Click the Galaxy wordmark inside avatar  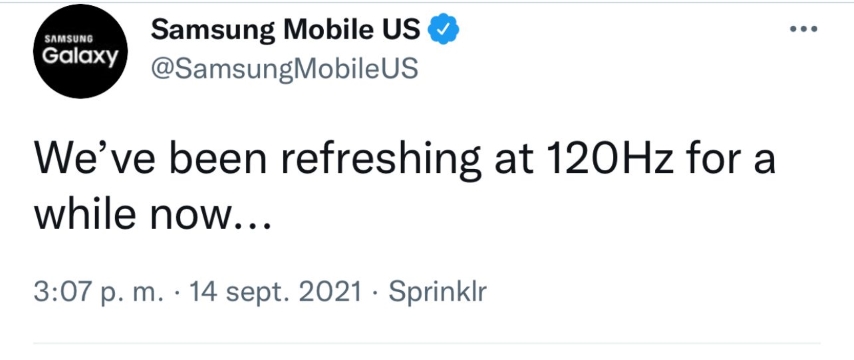[81, 56]
